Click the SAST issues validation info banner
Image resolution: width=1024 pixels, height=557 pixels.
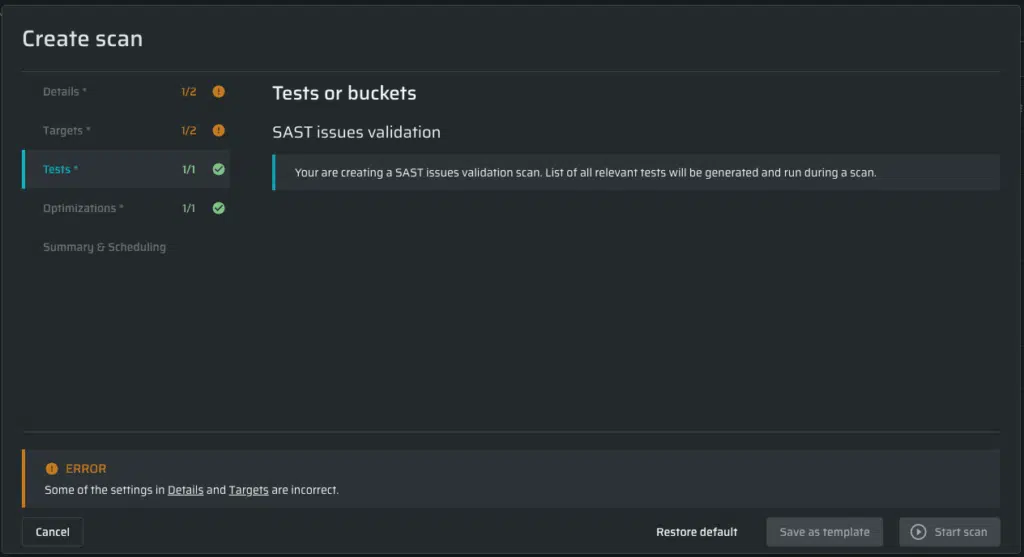pos(635,172)
